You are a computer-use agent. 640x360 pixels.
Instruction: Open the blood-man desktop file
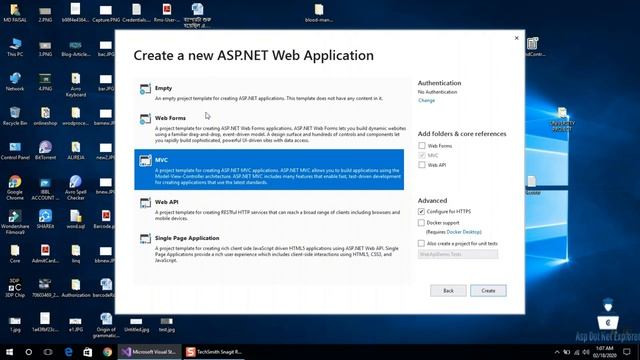(319, 13)
